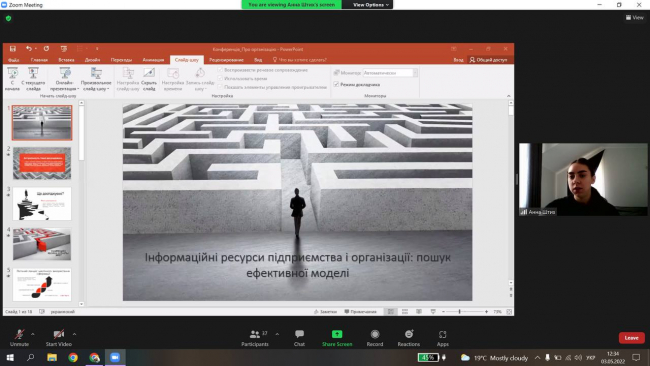Viewport: 650px width, 366px height.
Task: Click the green Share Screen icon
Action: pyautogui.click(x=337, y=334)
